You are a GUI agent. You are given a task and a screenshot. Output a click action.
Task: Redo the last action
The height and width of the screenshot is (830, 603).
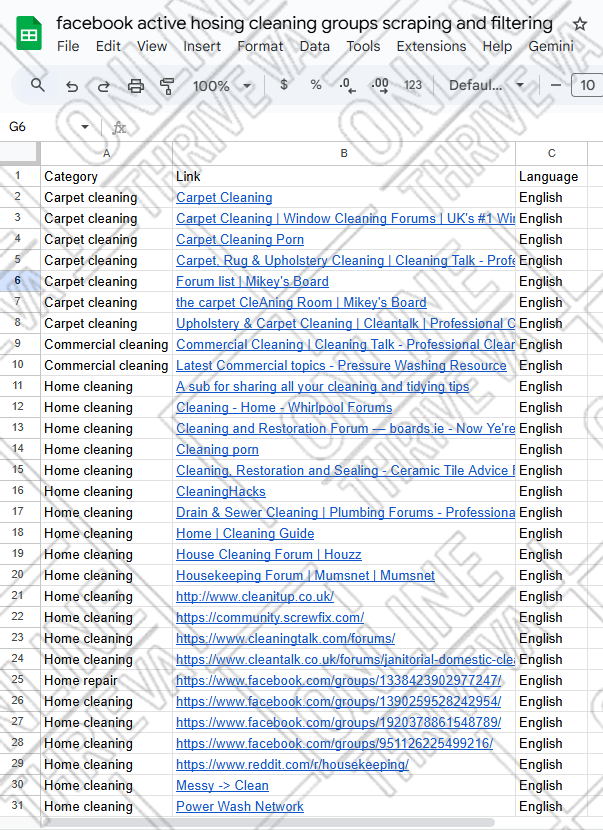tap(104, 85)
